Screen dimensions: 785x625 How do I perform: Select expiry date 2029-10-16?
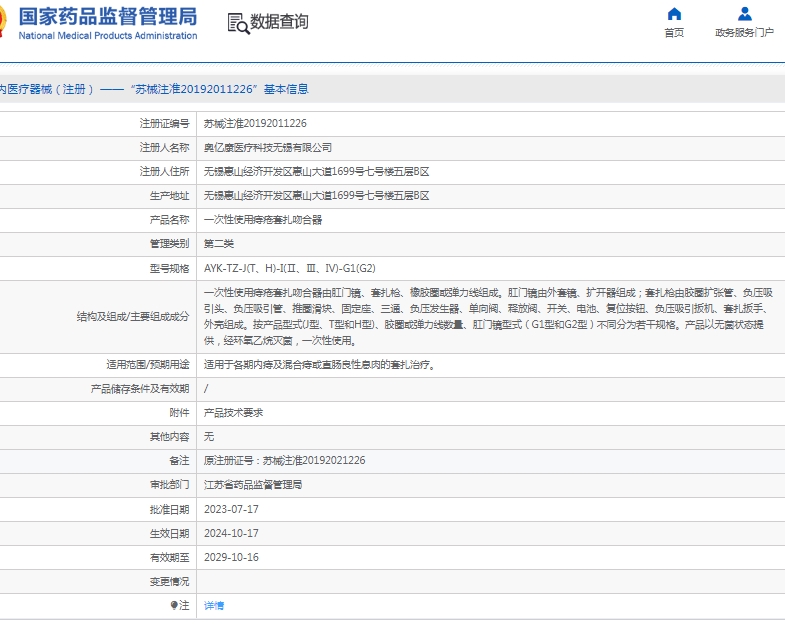(x=231, y=557)
